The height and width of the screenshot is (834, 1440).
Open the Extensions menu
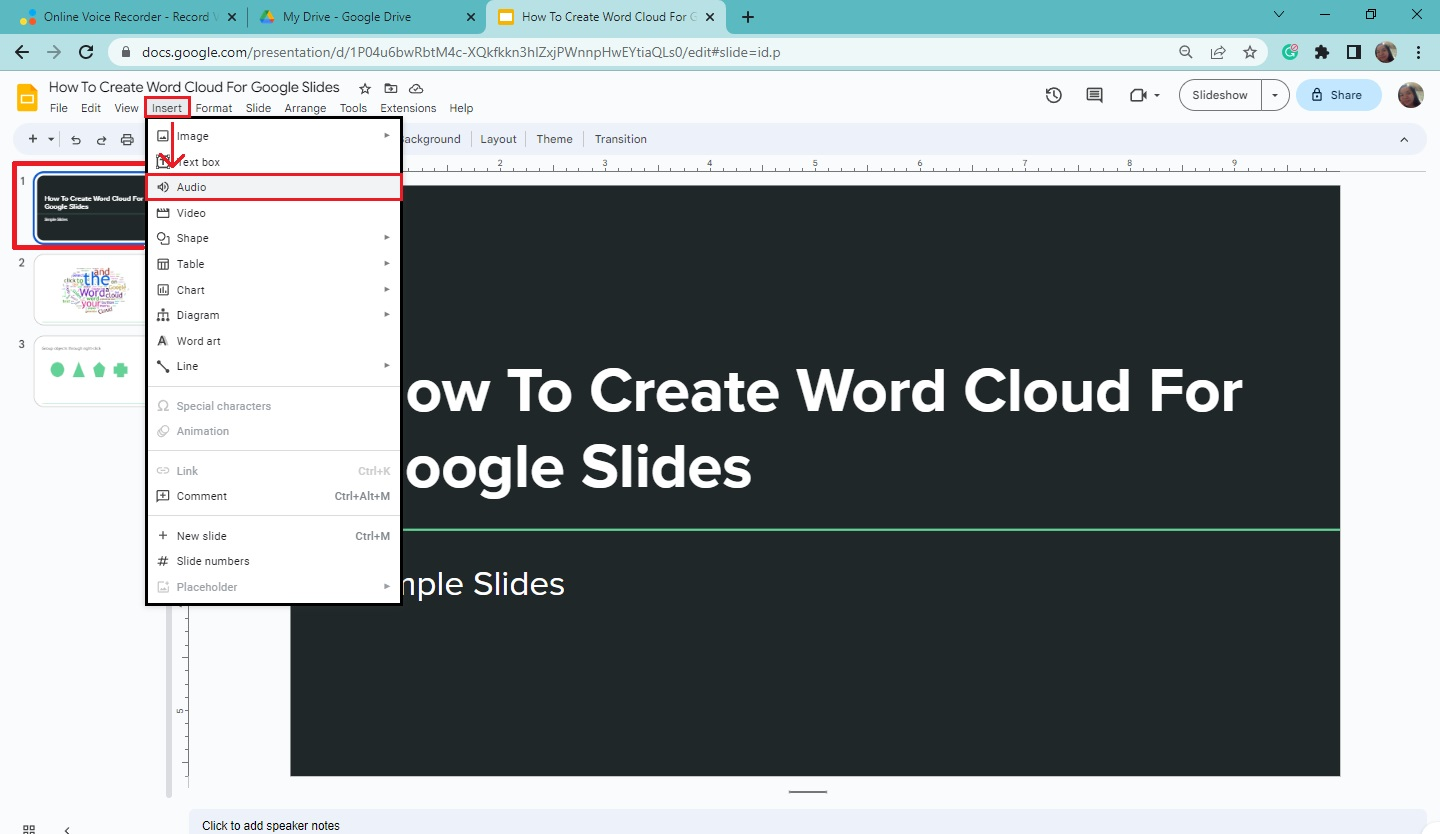click(x=408, y=108)
